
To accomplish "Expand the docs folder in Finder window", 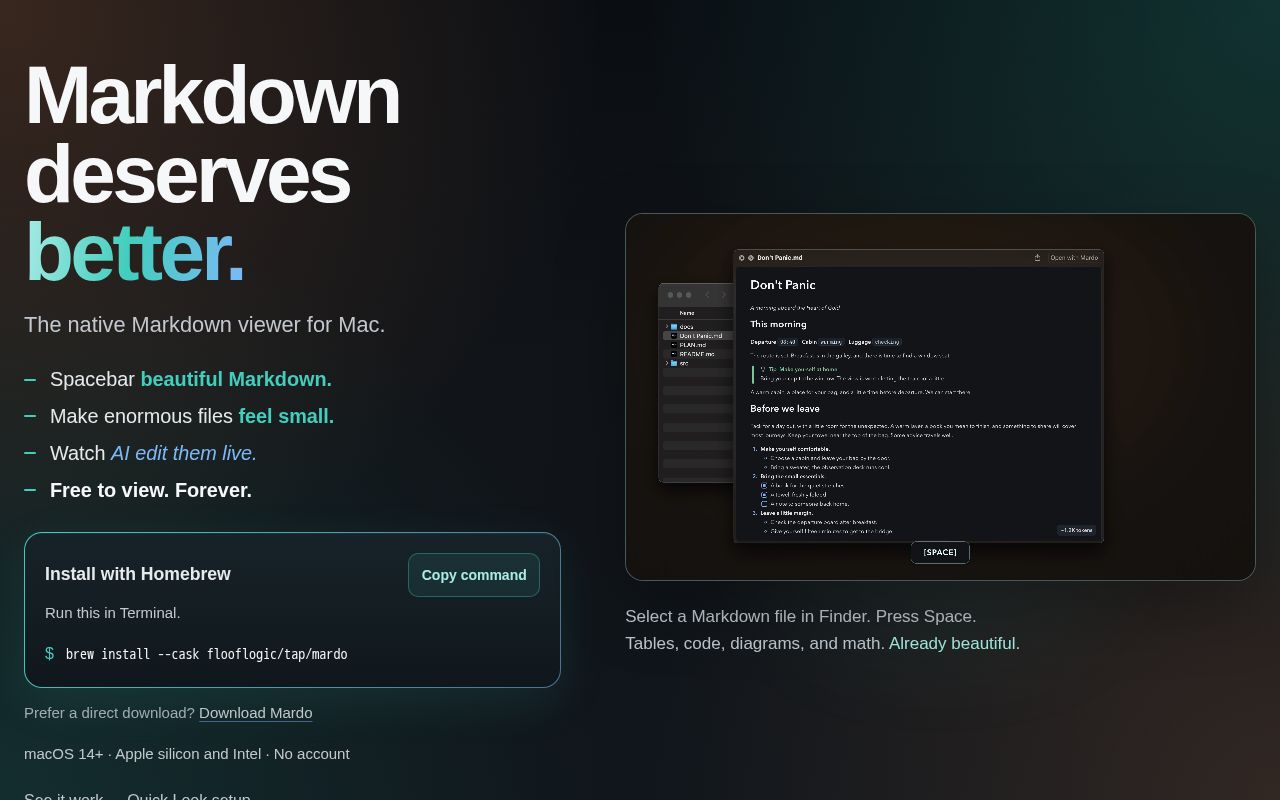I will coord(667,327).
